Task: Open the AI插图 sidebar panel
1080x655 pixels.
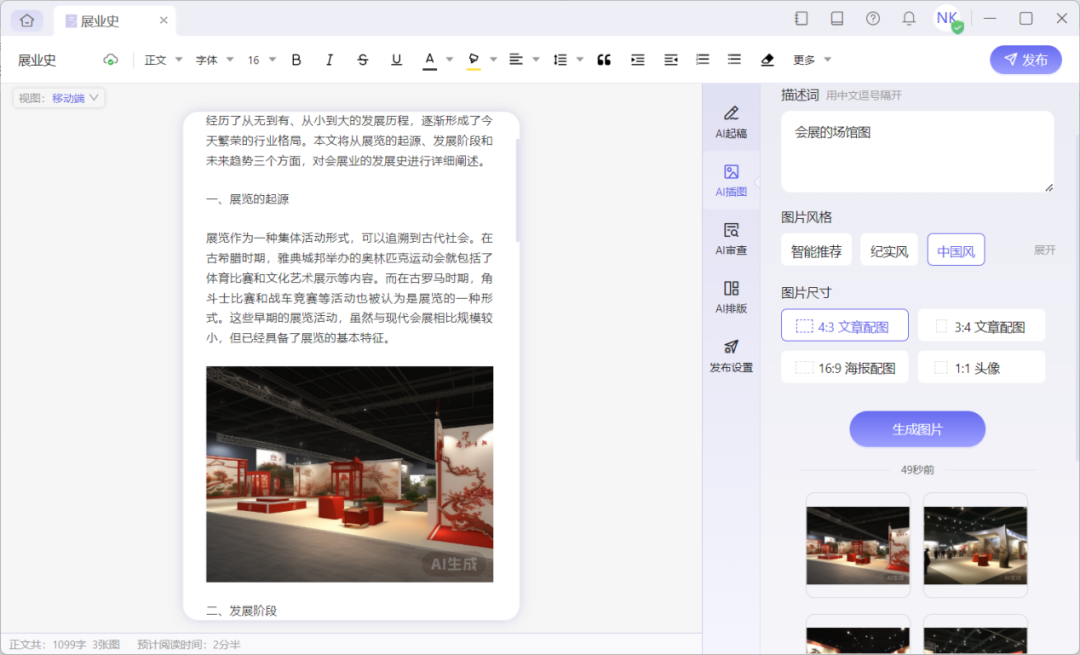Action: (x=731, y=180)
